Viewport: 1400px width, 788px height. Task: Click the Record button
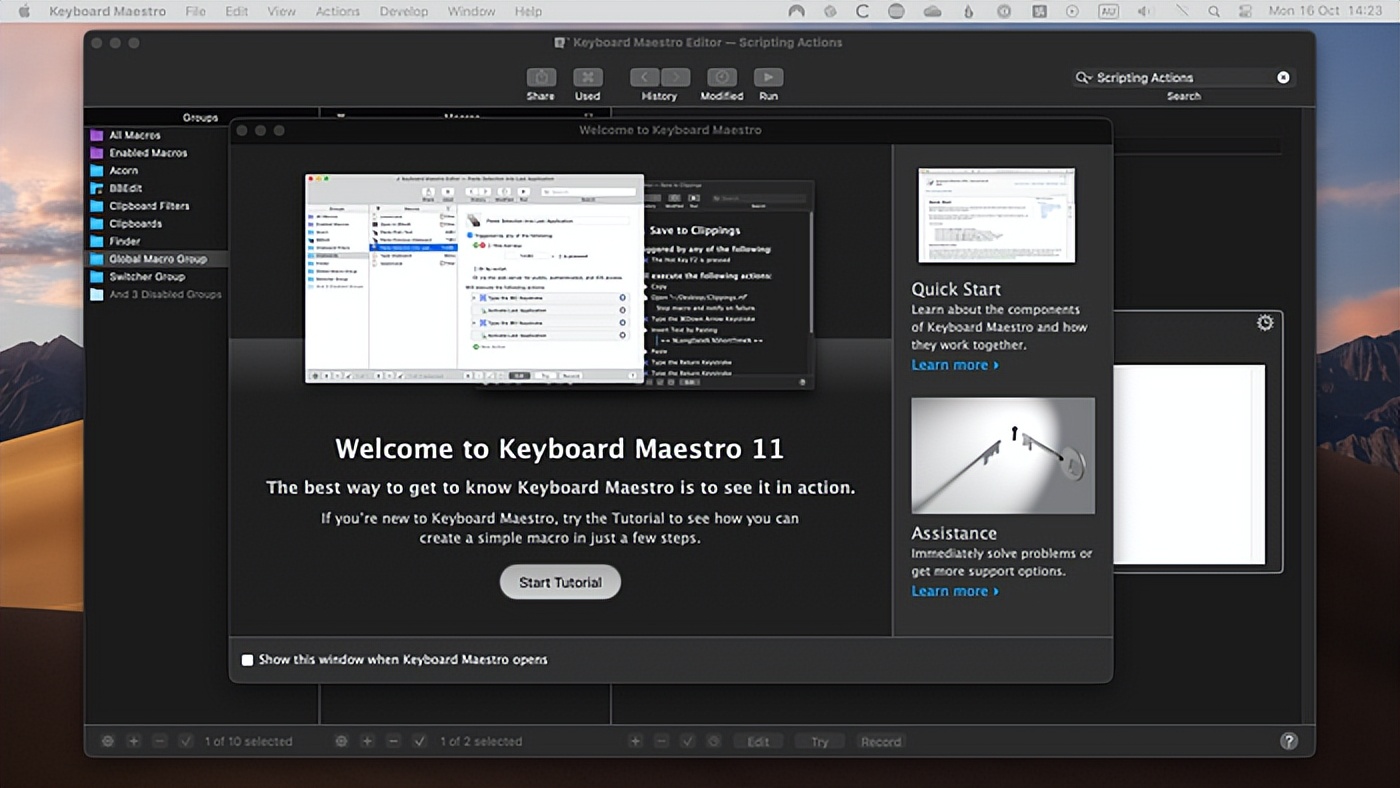tap(881, 741)
